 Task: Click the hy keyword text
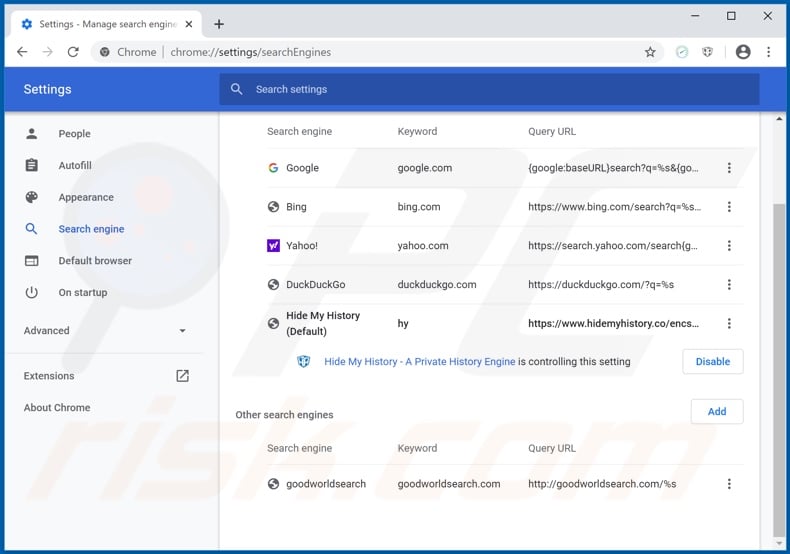403,323
